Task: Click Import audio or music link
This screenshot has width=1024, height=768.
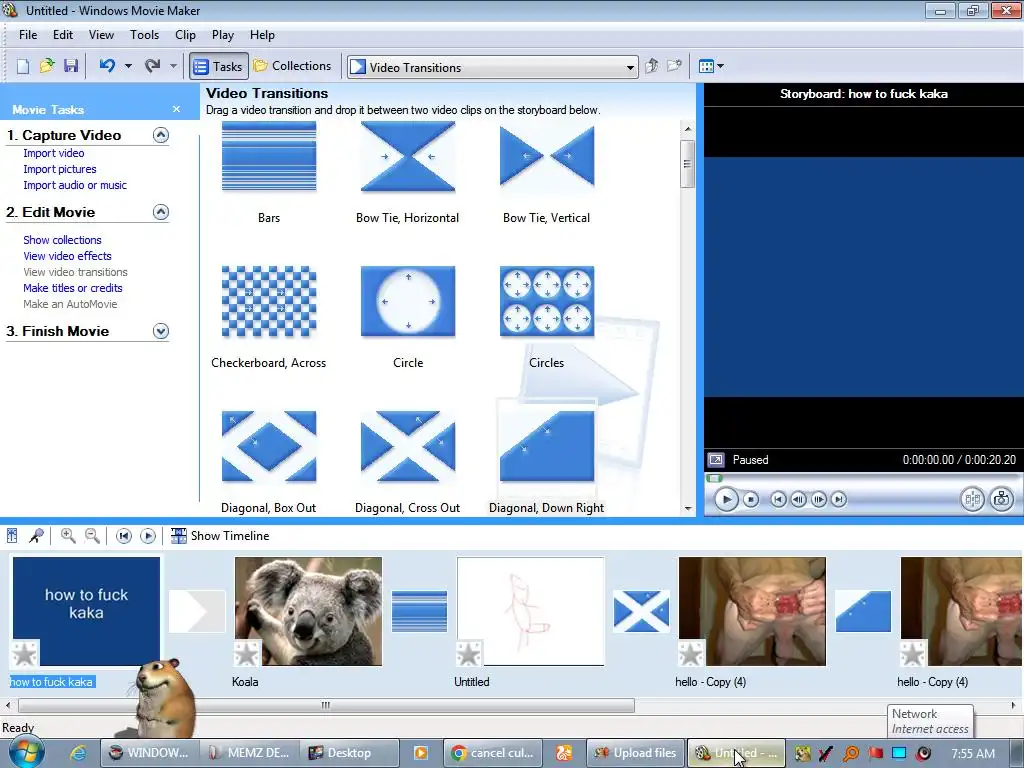Action: (x=75, y=185)
